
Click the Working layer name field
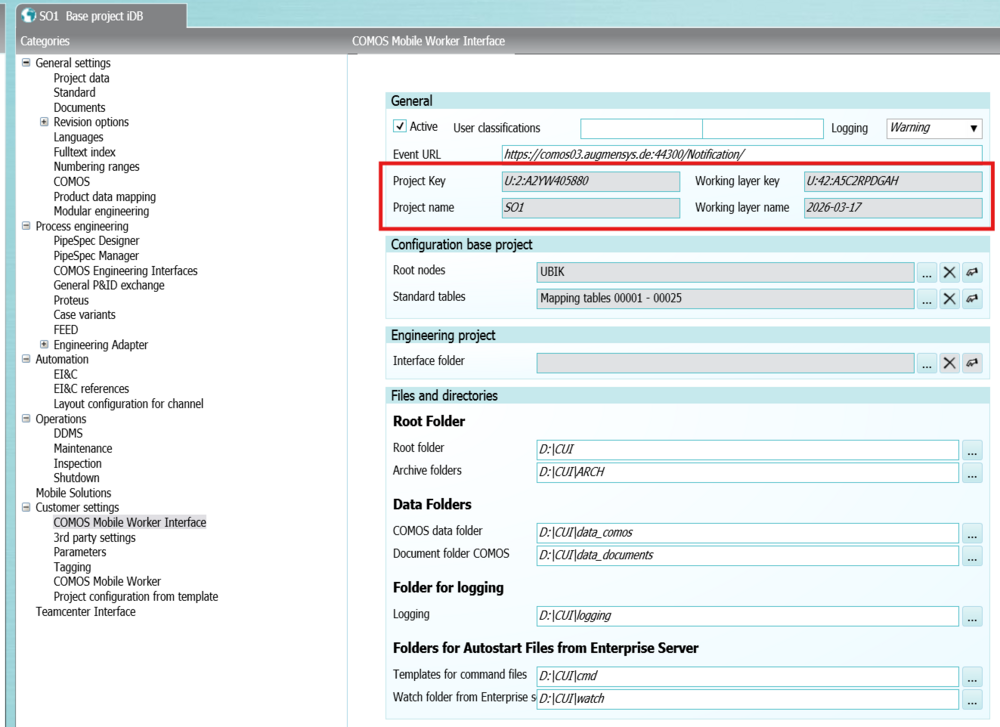click(893, 208)
